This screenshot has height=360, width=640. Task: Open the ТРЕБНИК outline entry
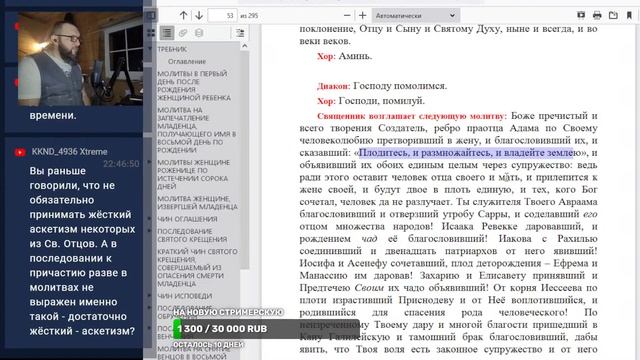point(172,49)
